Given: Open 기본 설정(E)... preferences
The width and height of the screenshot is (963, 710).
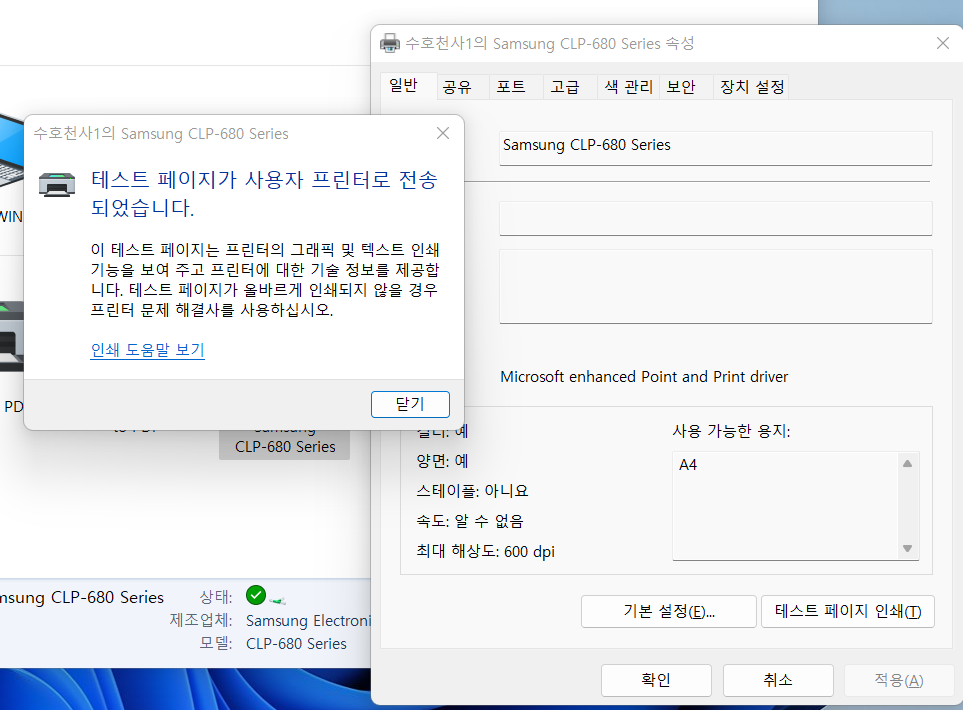Looking at the screenshot, I should (669, 611).
